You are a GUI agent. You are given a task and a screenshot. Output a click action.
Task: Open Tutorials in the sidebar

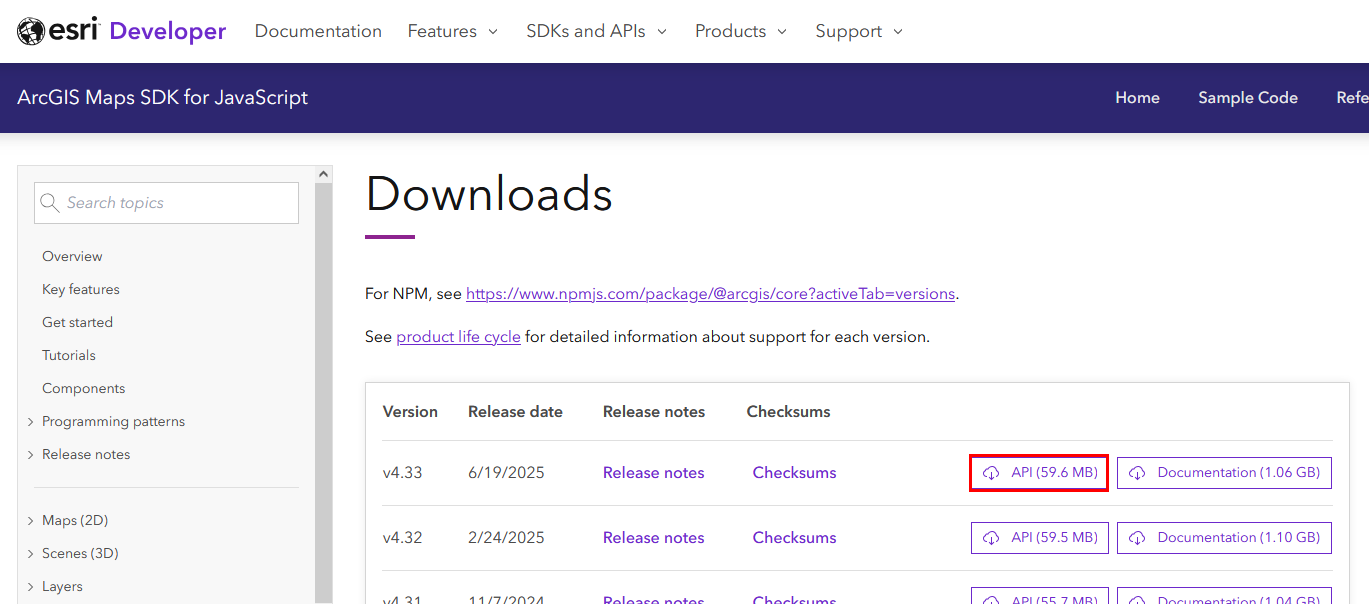coord(69,355)
